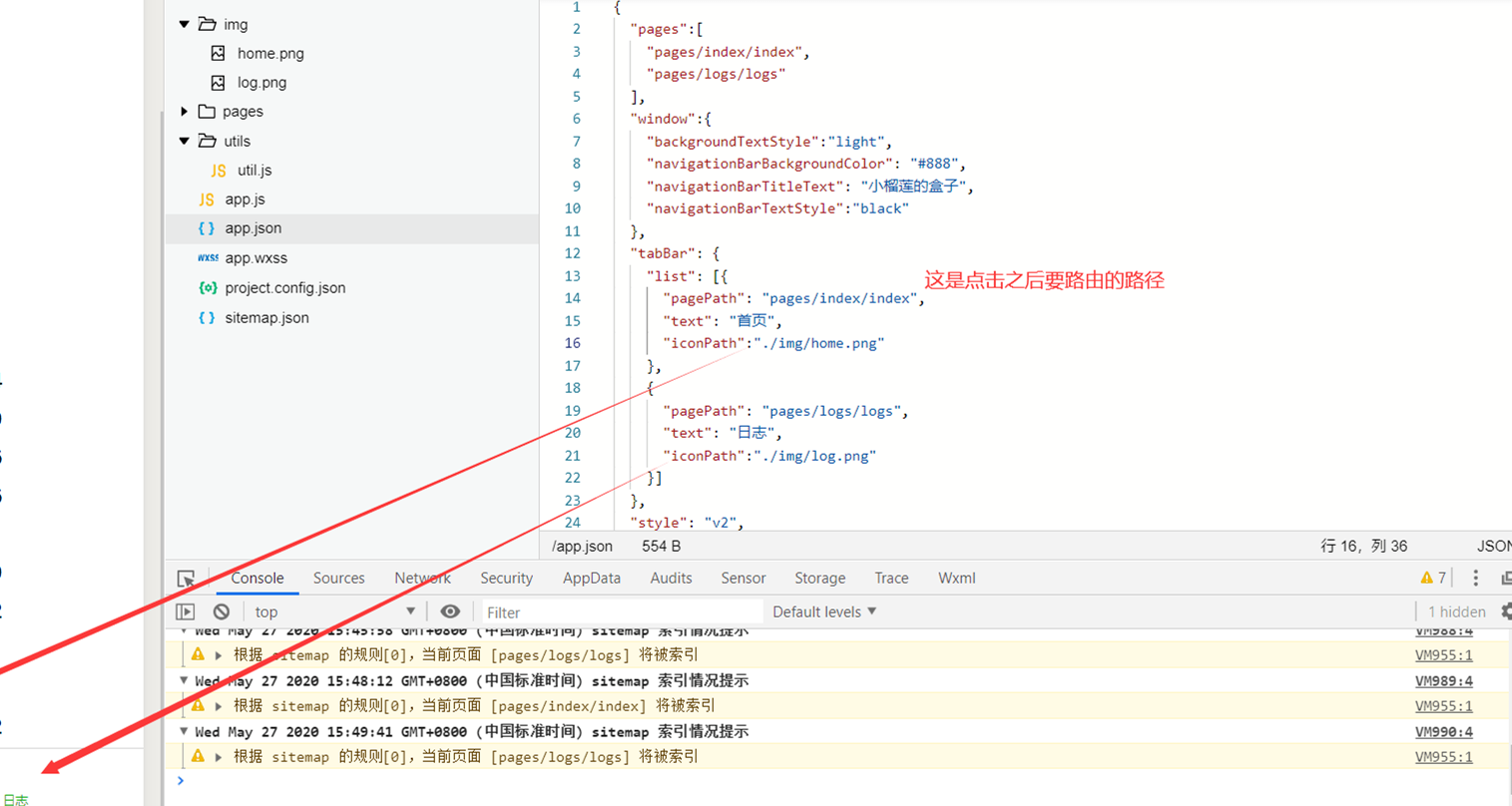Click the "#888" navigation color value

pos(933,164)
